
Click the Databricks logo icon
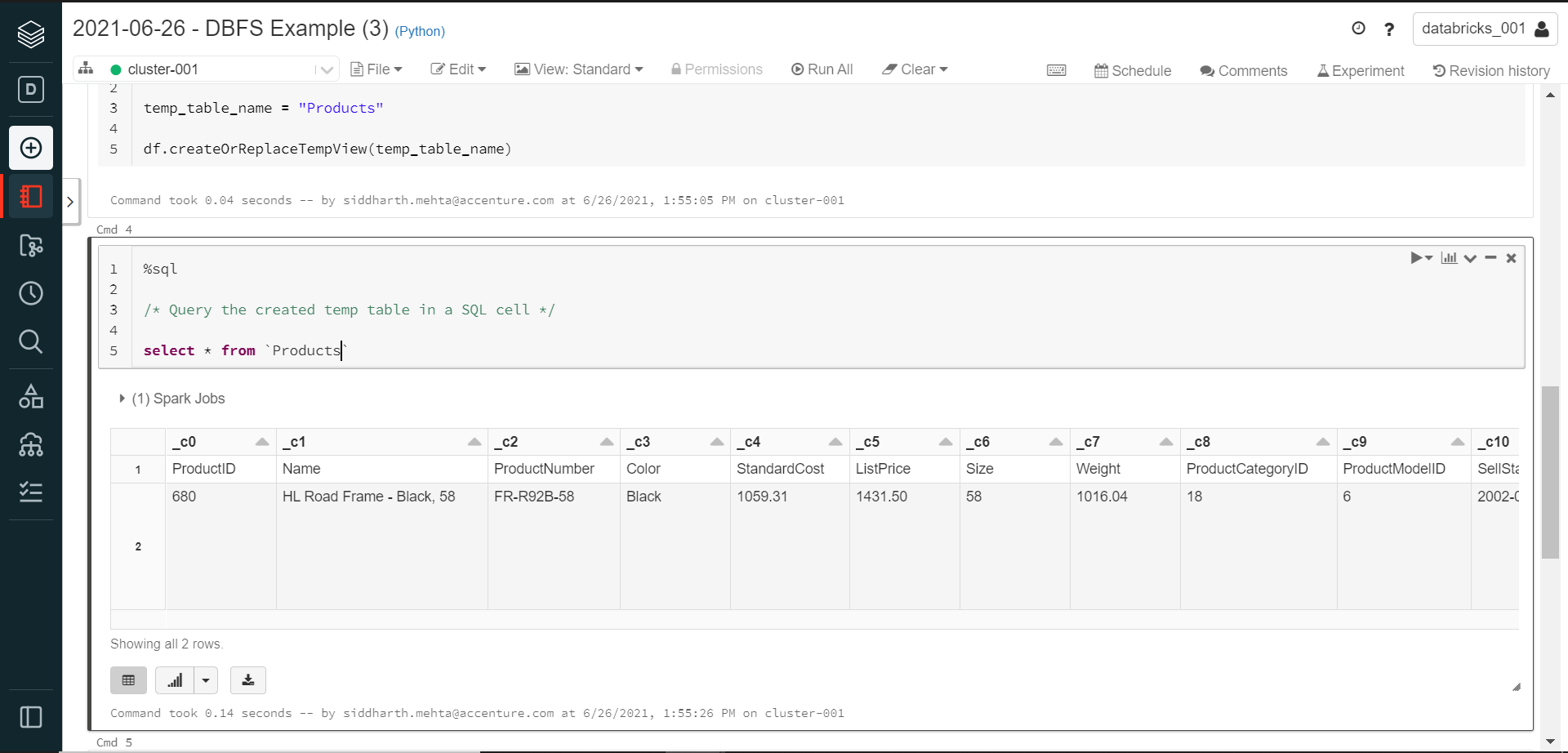pyautogui.click(x=31, y=34)
